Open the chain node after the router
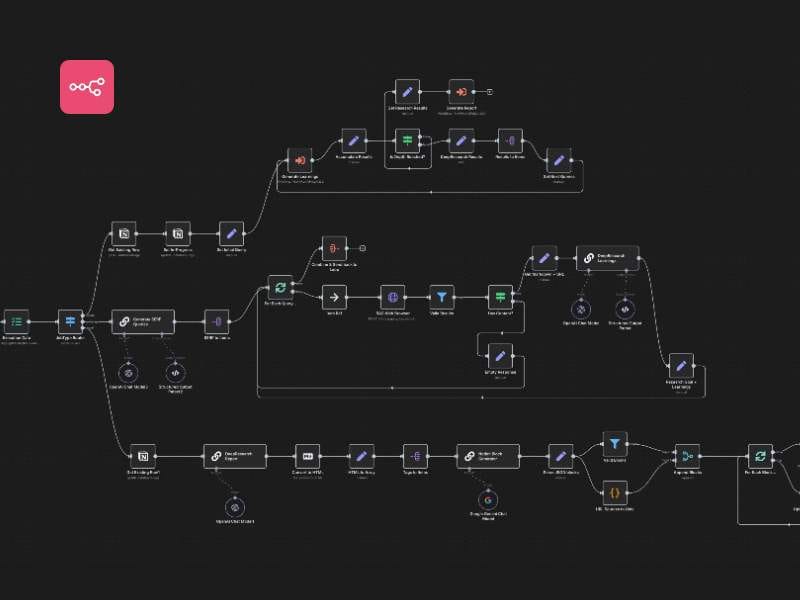The image size is (800, 600). coord(142,321)
